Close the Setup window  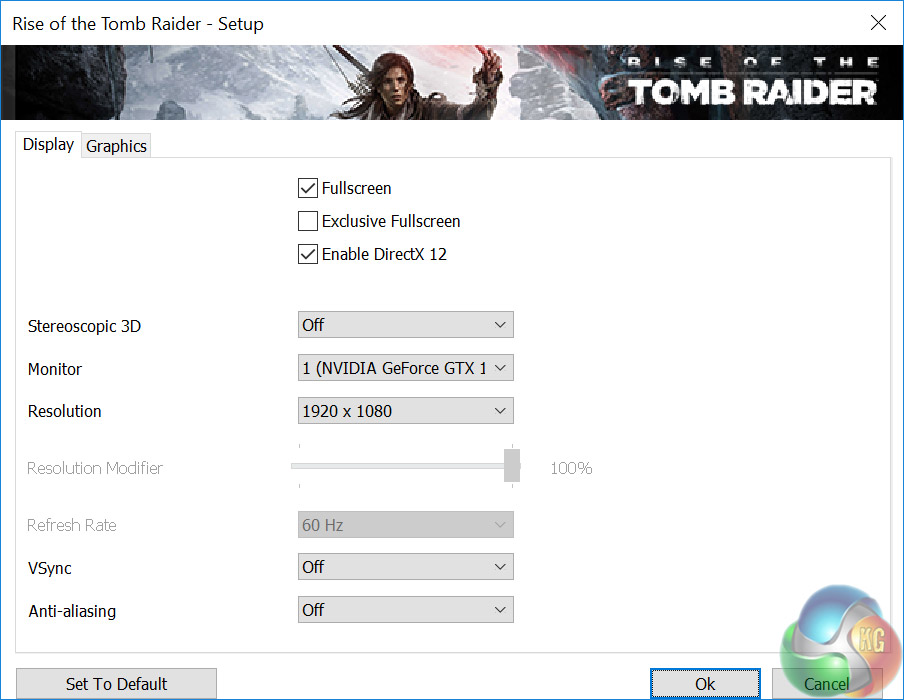pos(878,23)
